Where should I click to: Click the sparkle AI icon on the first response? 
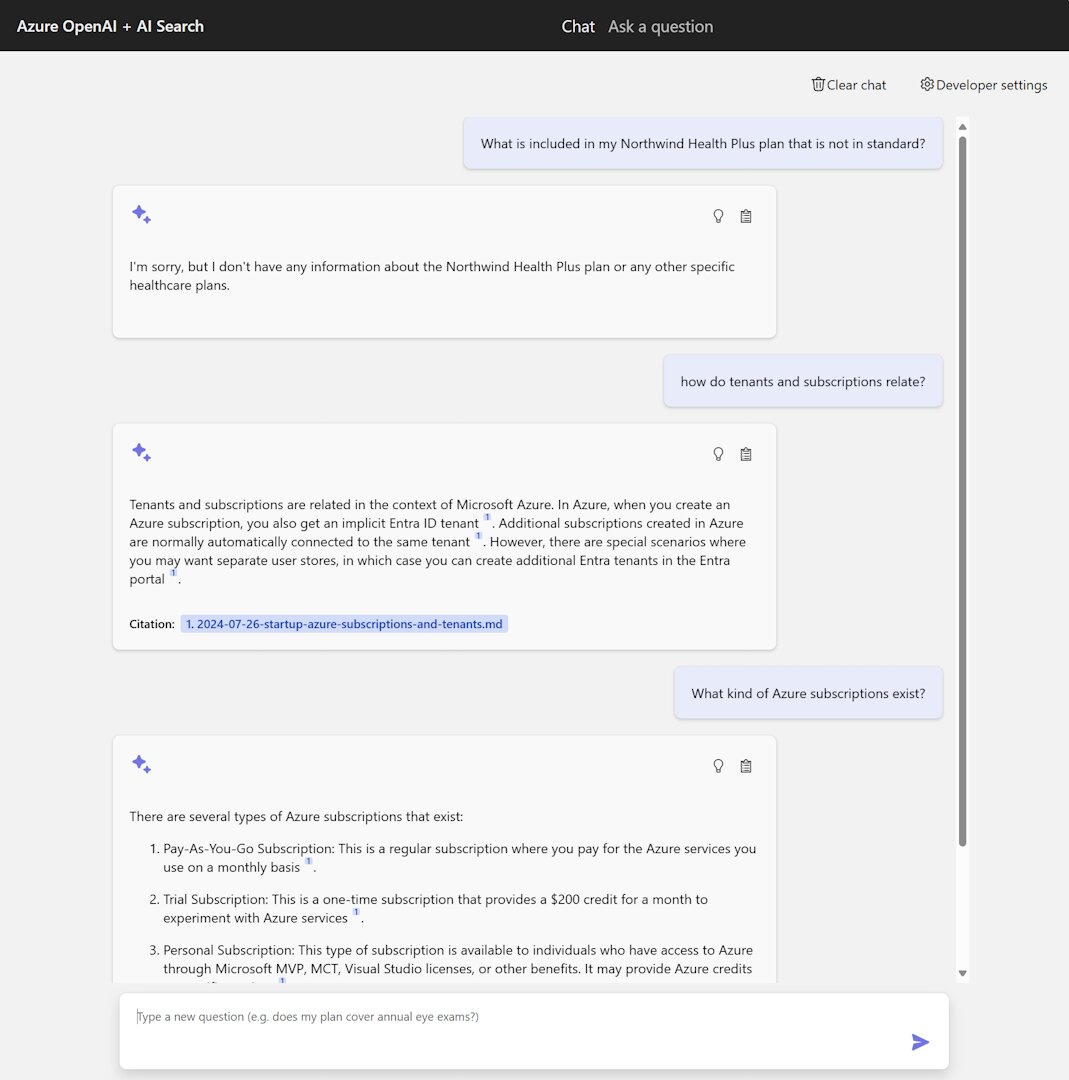(141, 214)
